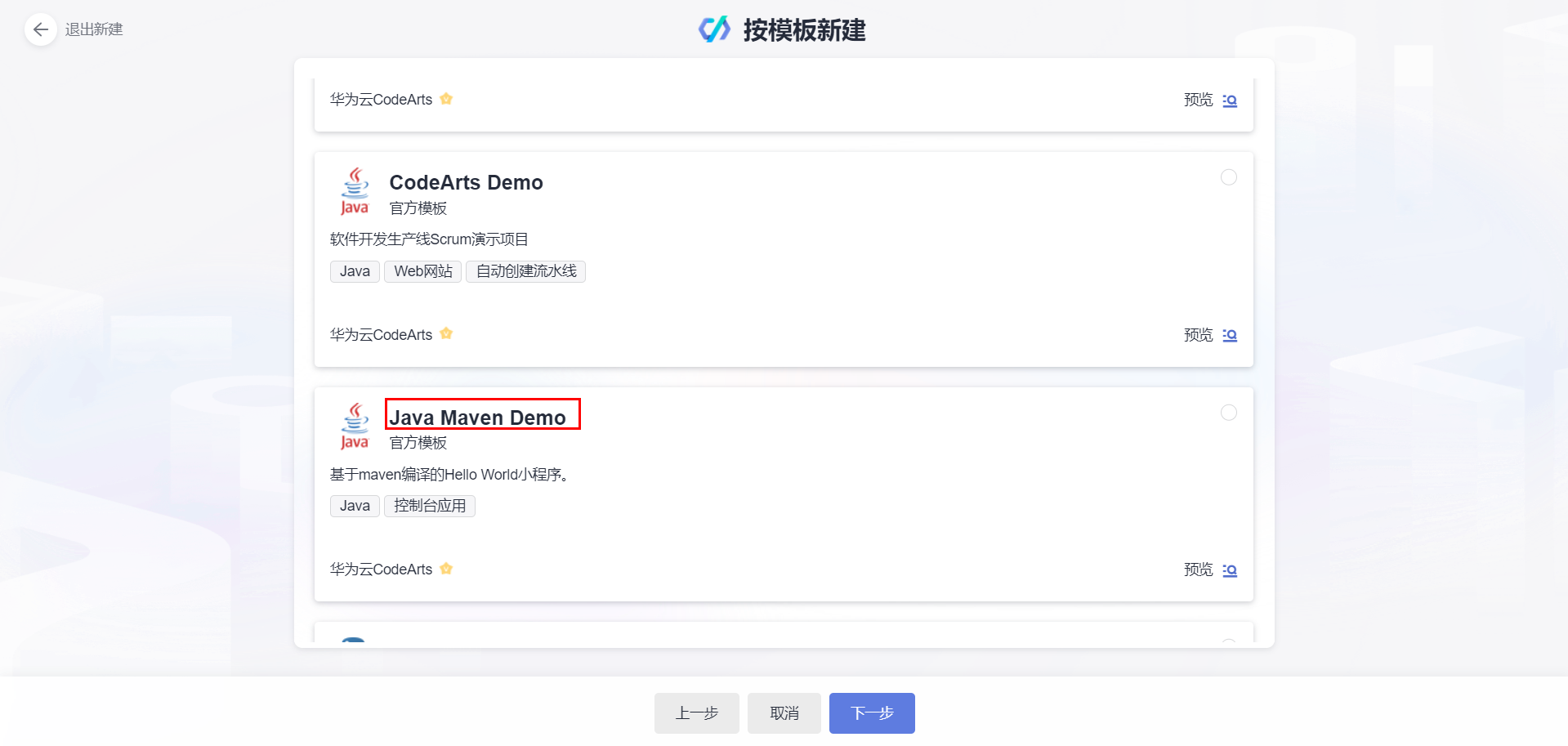Viewport: 1568px width, 746px height.
Task: Select the Java Maven Demo radio button
Action: tap(1228, 413)
